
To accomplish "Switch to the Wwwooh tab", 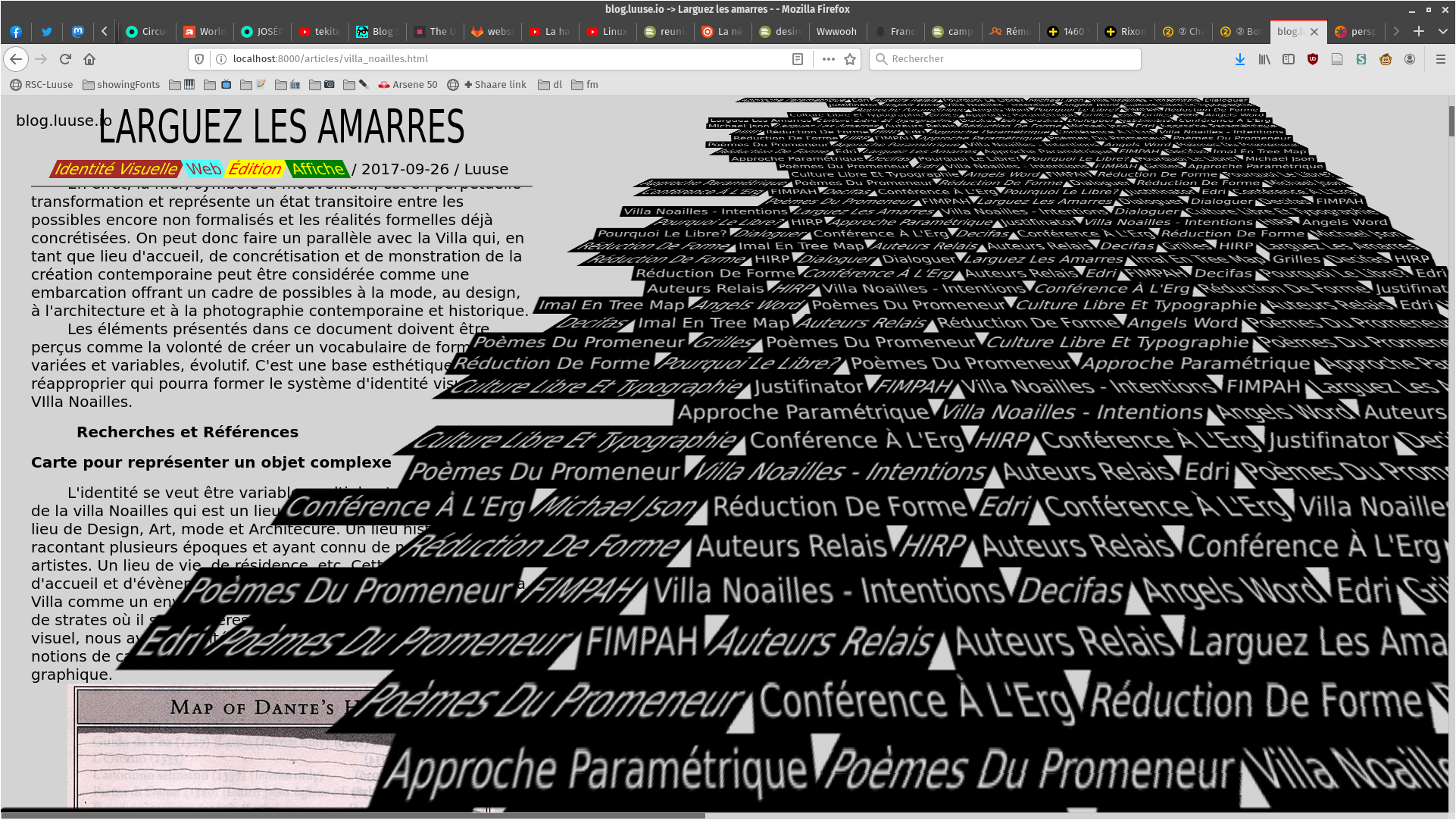I will 836,31.
